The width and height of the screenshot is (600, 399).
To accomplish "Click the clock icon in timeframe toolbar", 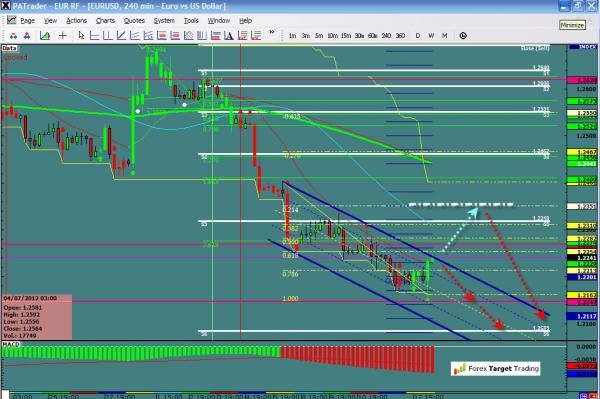I will [x=463, y=36].
